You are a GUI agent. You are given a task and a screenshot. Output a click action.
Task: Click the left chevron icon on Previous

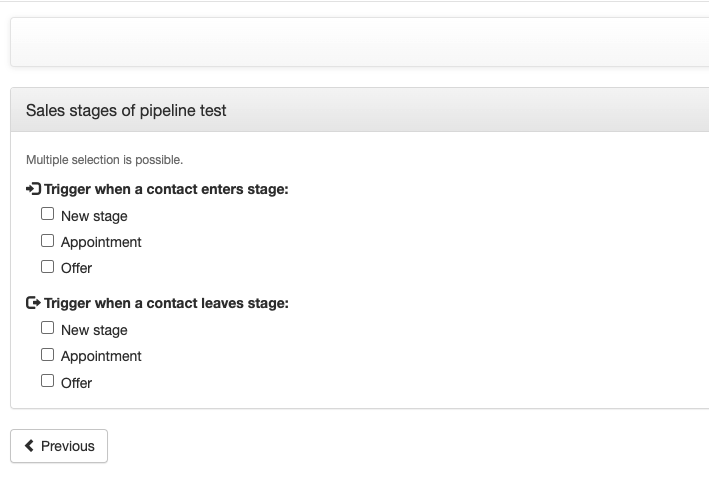pyautogui.click(x=29, y=446)
